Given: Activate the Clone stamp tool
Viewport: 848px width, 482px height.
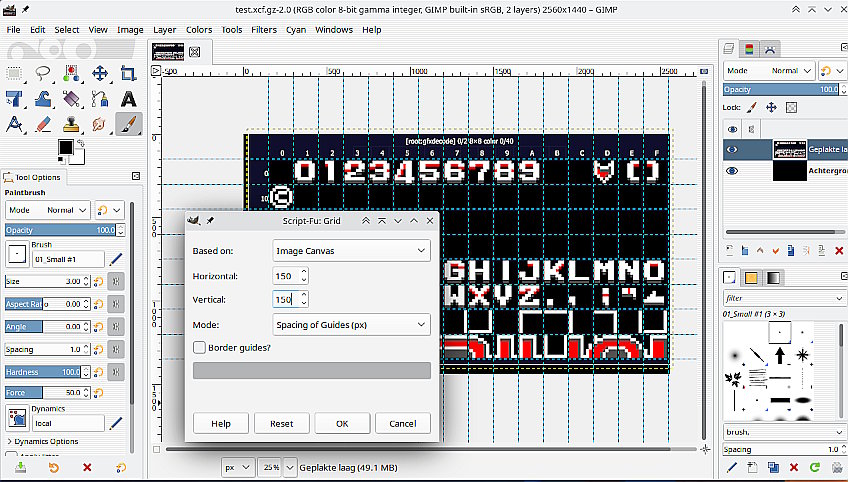Looking at the screenshot, I should (x=71, y=125).
